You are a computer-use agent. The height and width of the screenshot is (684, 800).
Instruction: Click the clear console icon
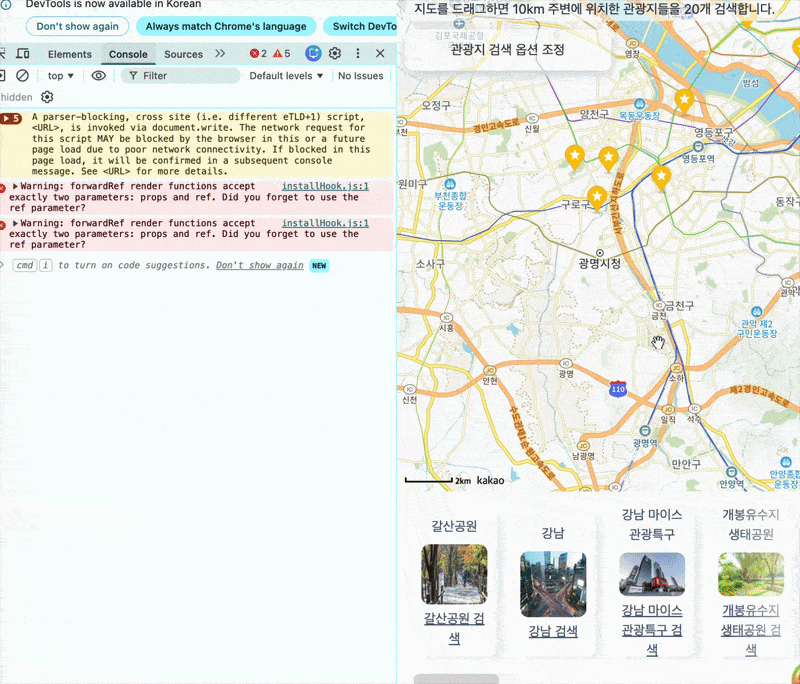22,75
